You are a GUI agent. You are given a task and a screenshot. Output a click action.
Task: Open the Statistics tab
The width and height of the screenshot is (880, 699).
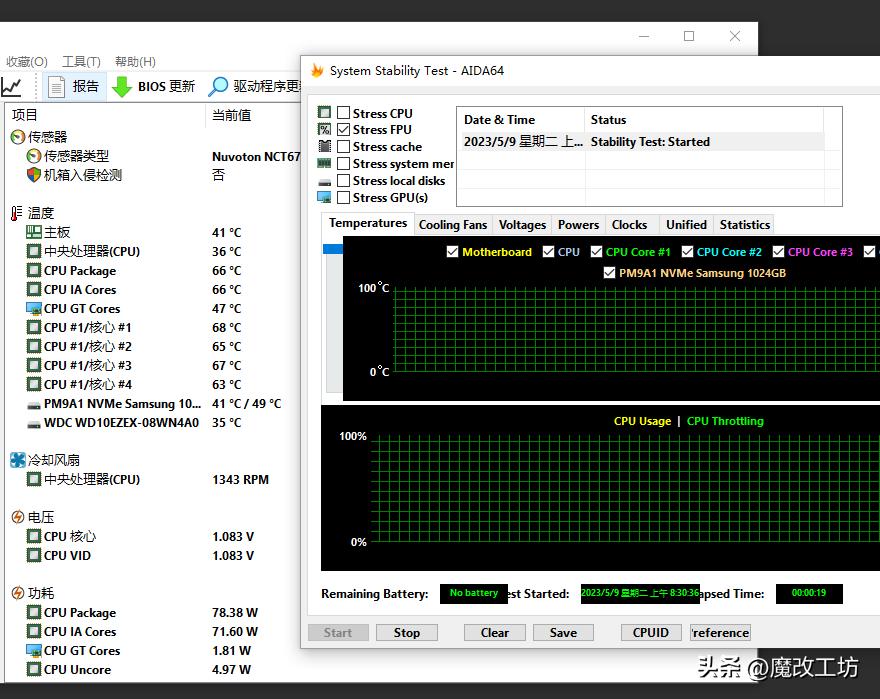point(745,225)
